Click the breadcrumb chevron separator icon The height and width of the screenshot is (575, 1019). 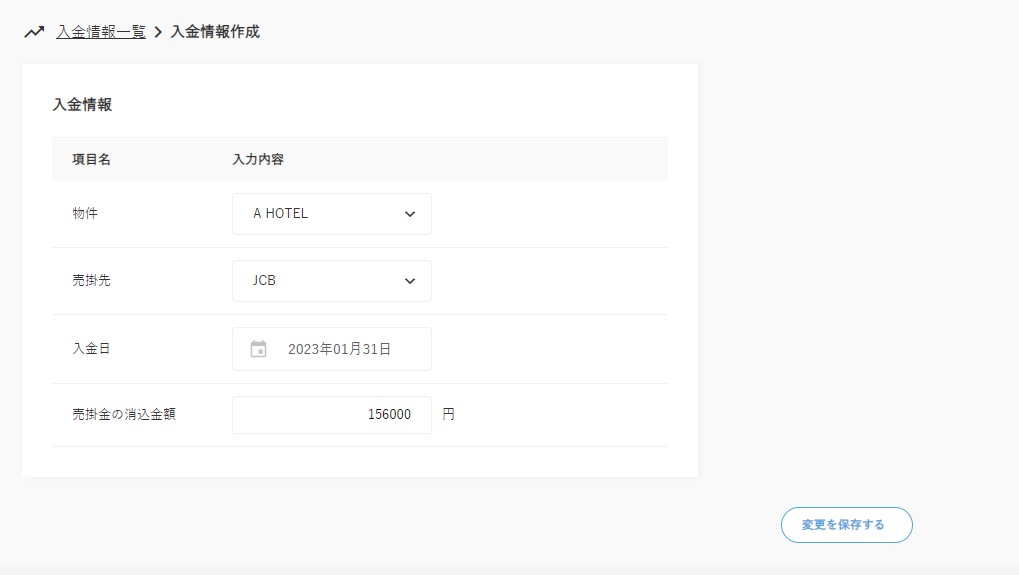tap(158, 32)
